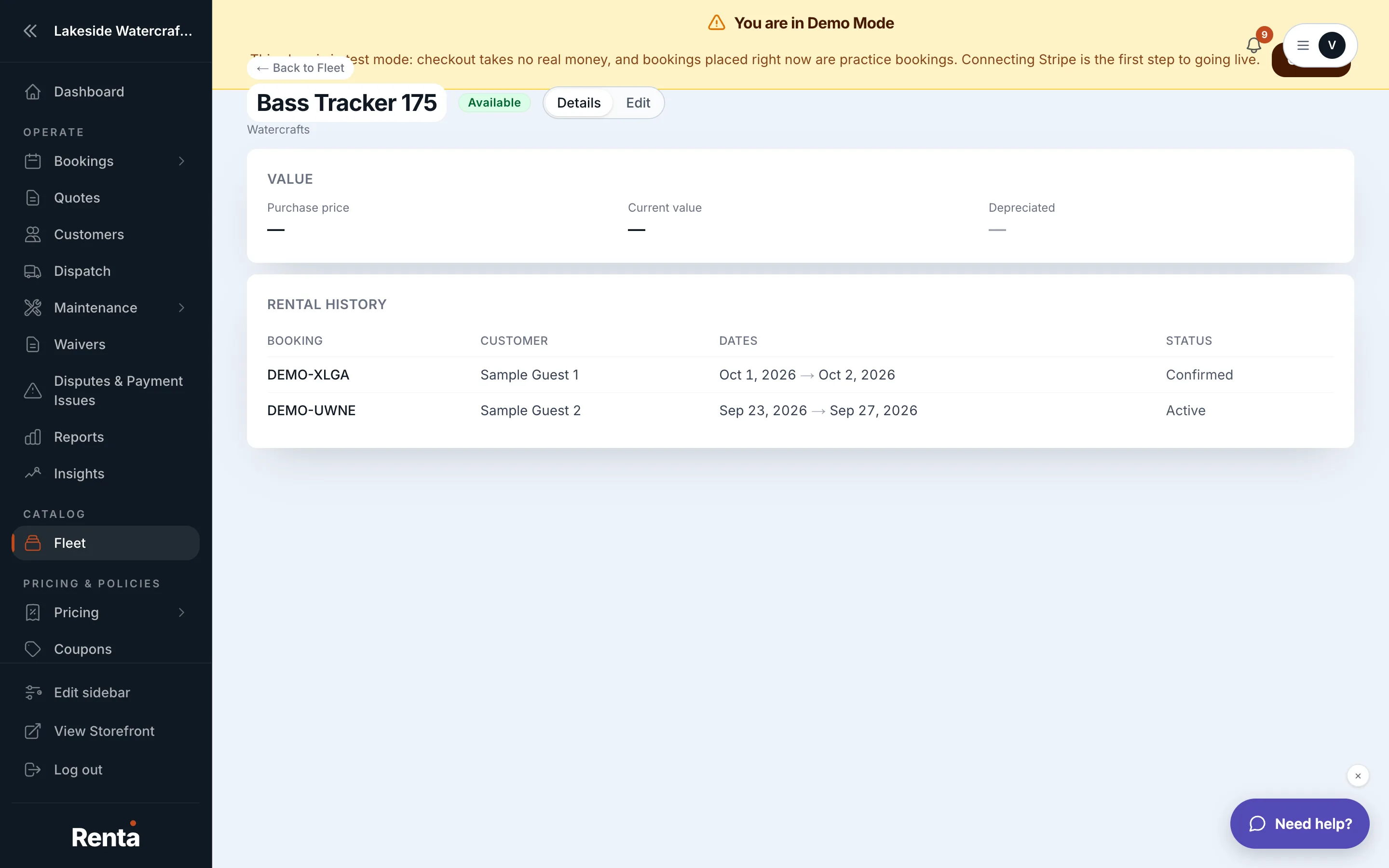
Task: Click the V user avatar
Action: (1332, 45)
